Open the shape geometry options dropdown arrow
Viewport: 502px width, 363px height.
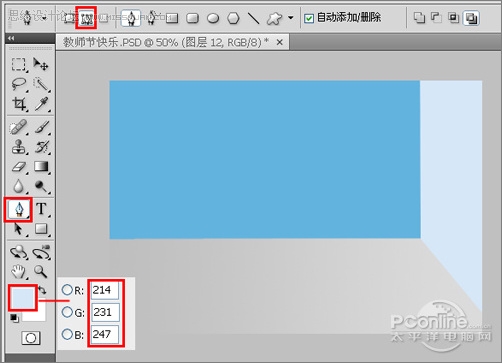click(x=291, y=18)
